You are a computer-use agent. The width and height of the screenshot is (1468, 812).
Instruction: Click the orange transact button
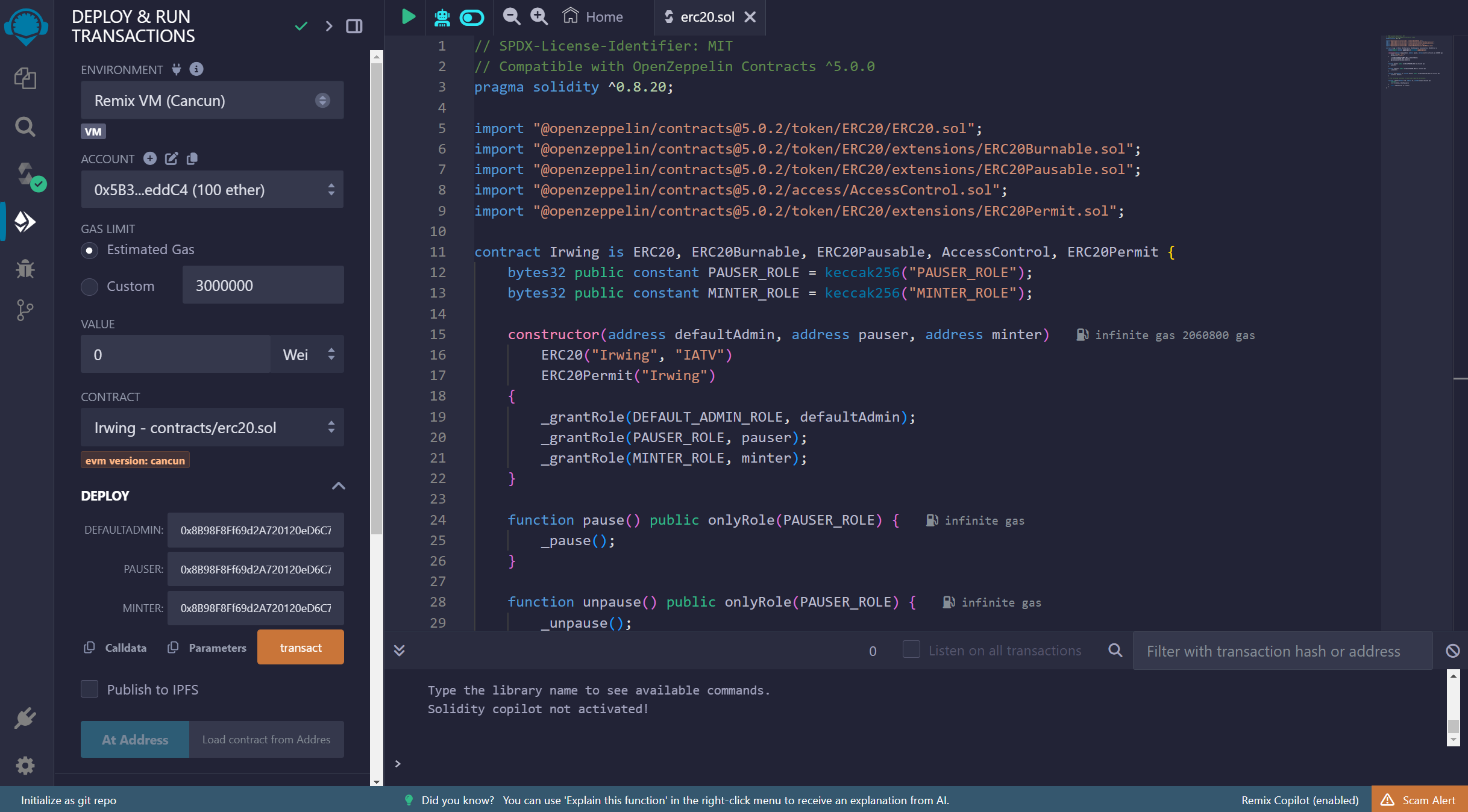[300, 647]
